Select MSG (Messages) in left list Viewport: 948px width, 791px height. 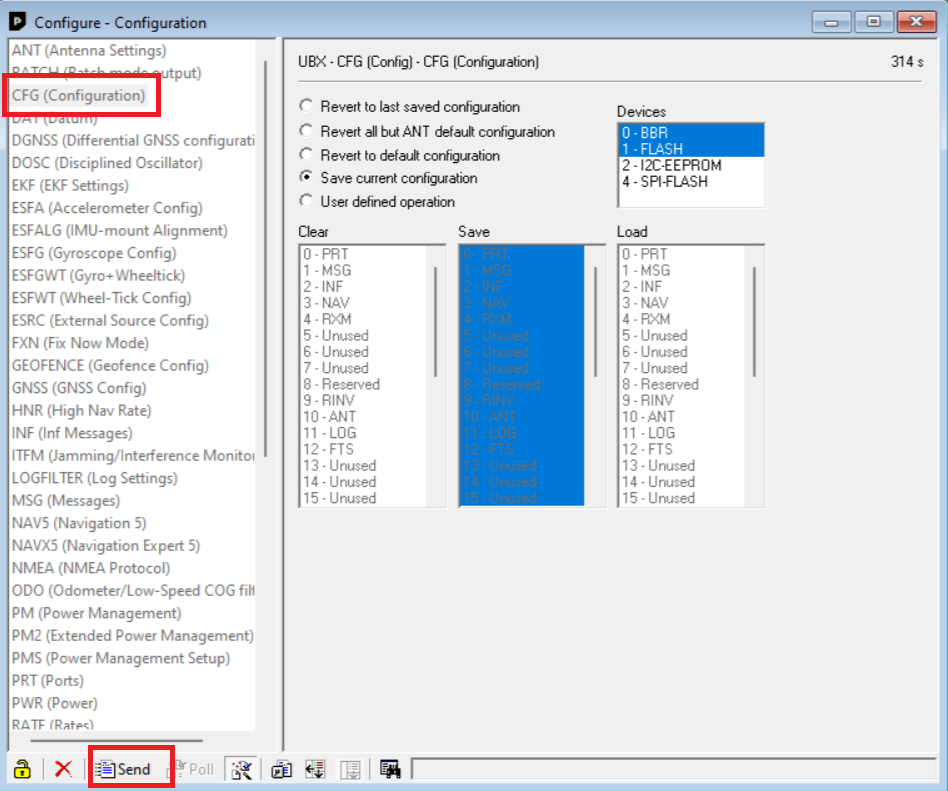(66, 501)
